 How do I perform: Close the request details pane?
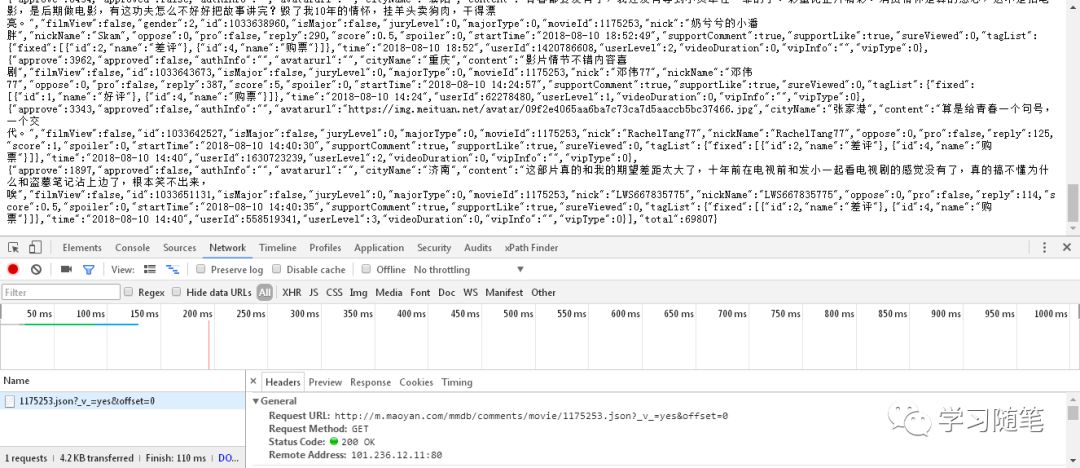(x=253, y=382)
